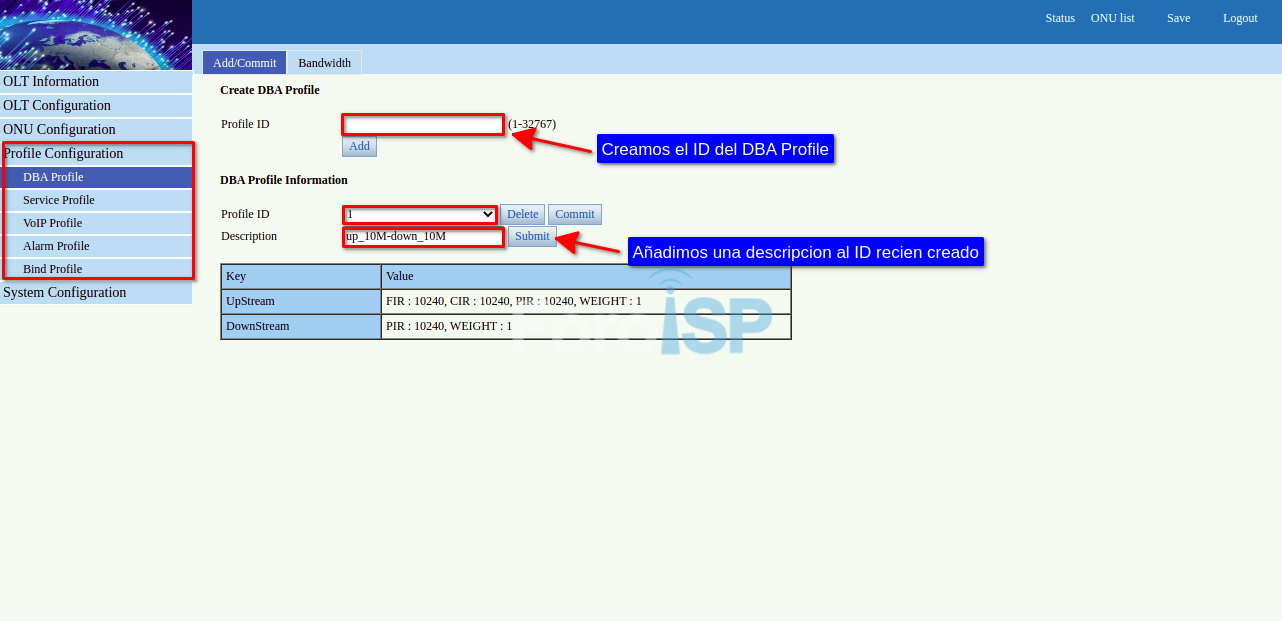
Task: Open the Status page link
Action: [x=1059, y=18]
